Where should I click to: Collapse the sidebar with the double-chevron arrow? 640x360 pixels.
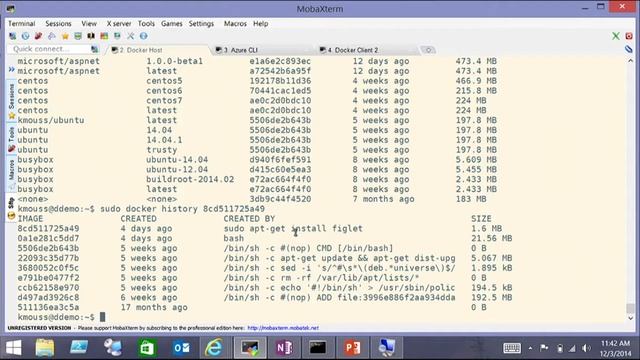pos(11,70)
